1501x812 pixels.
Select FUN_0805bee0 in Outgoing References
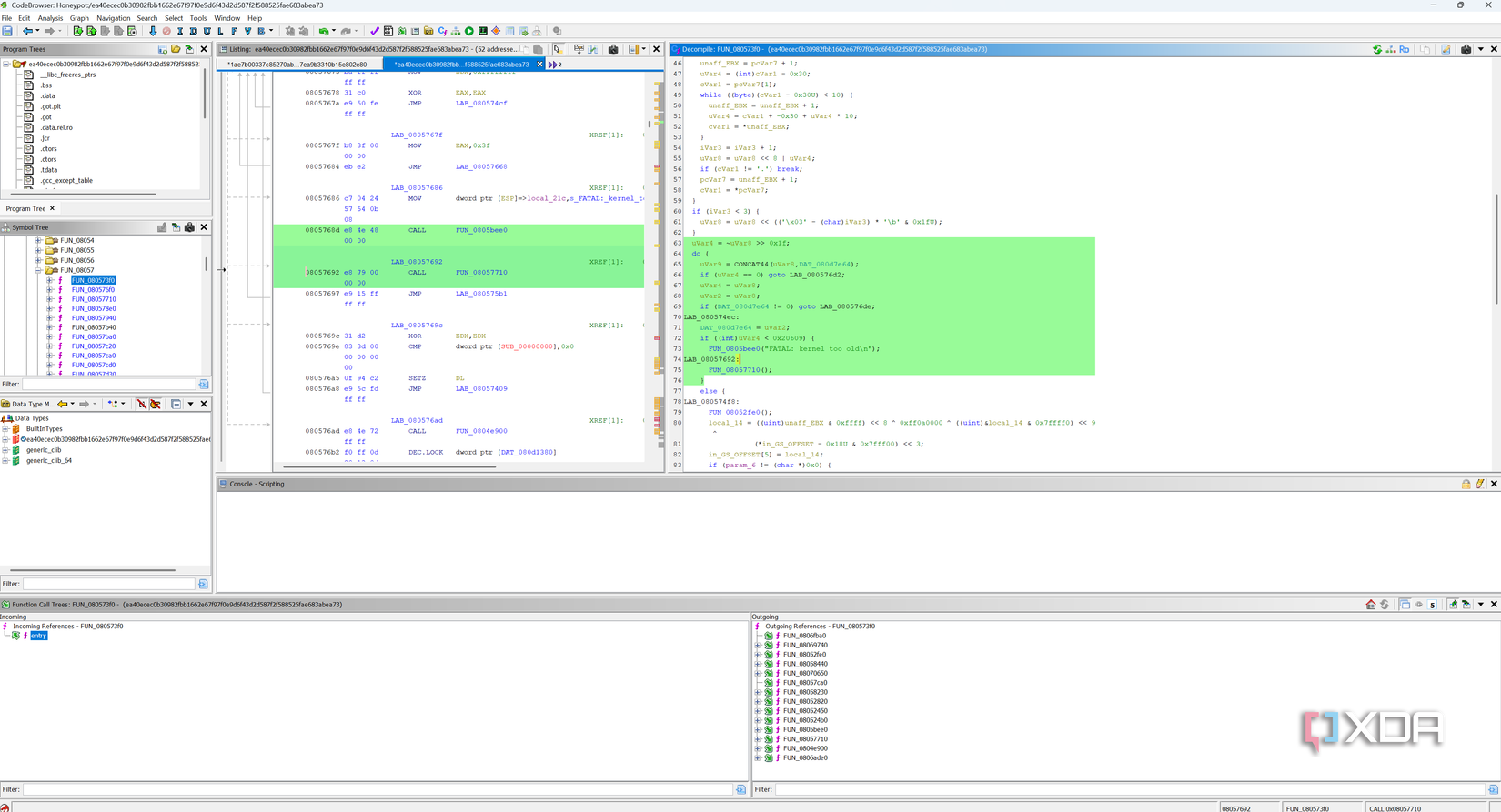click(805, 729)
